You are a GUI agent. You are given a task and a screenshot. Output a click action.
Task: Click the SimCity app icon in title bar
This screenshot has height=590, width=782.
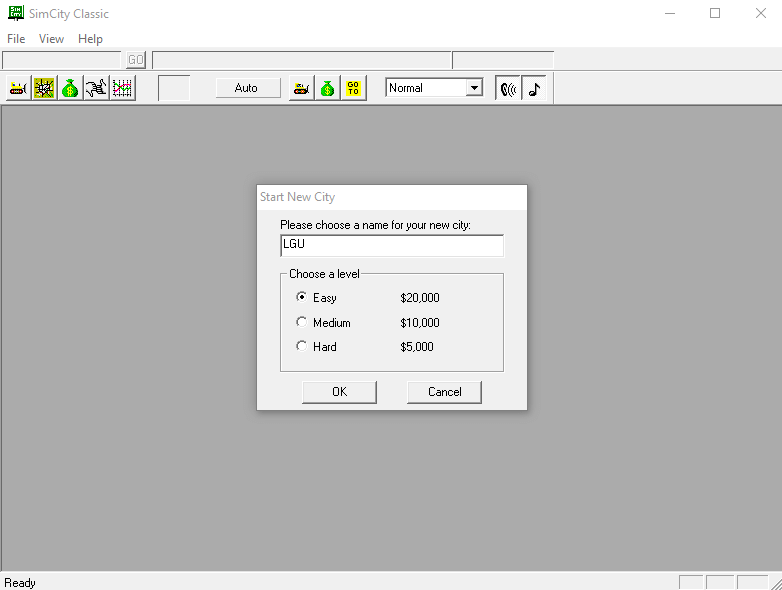point(16,13)
